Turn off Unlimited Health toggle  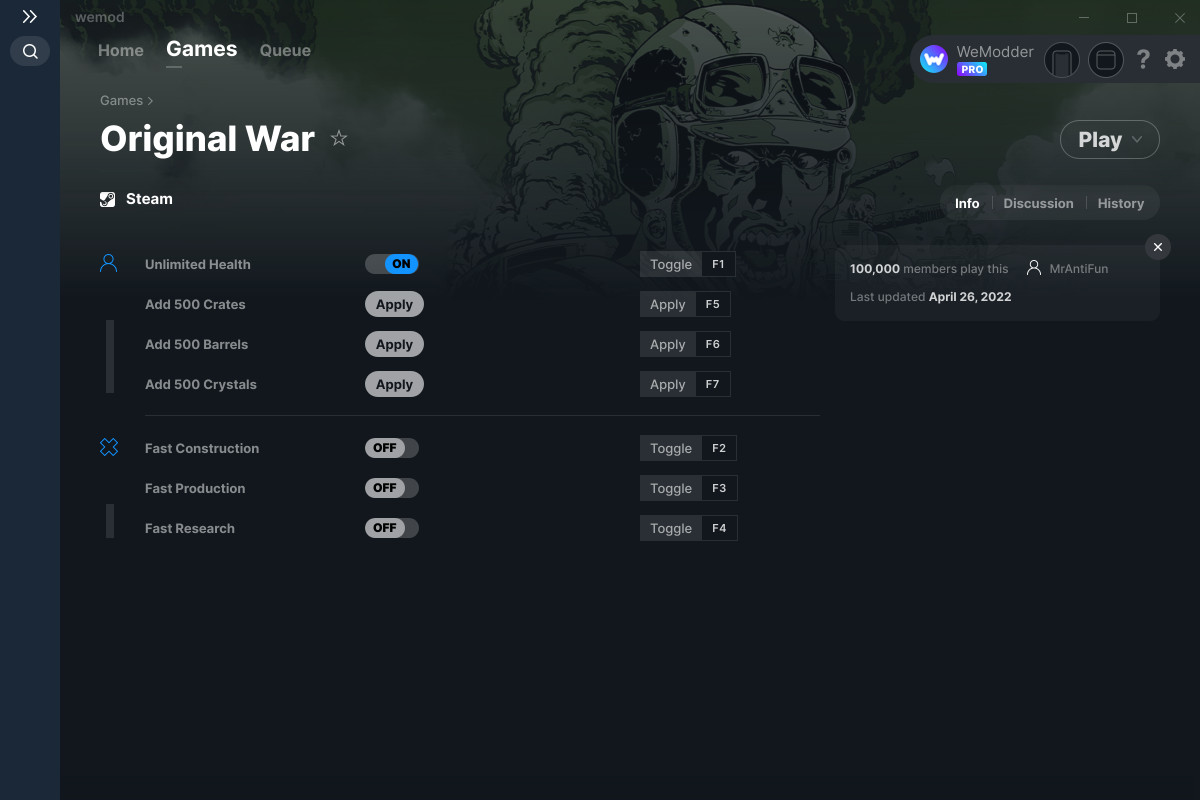click(392, 264)
